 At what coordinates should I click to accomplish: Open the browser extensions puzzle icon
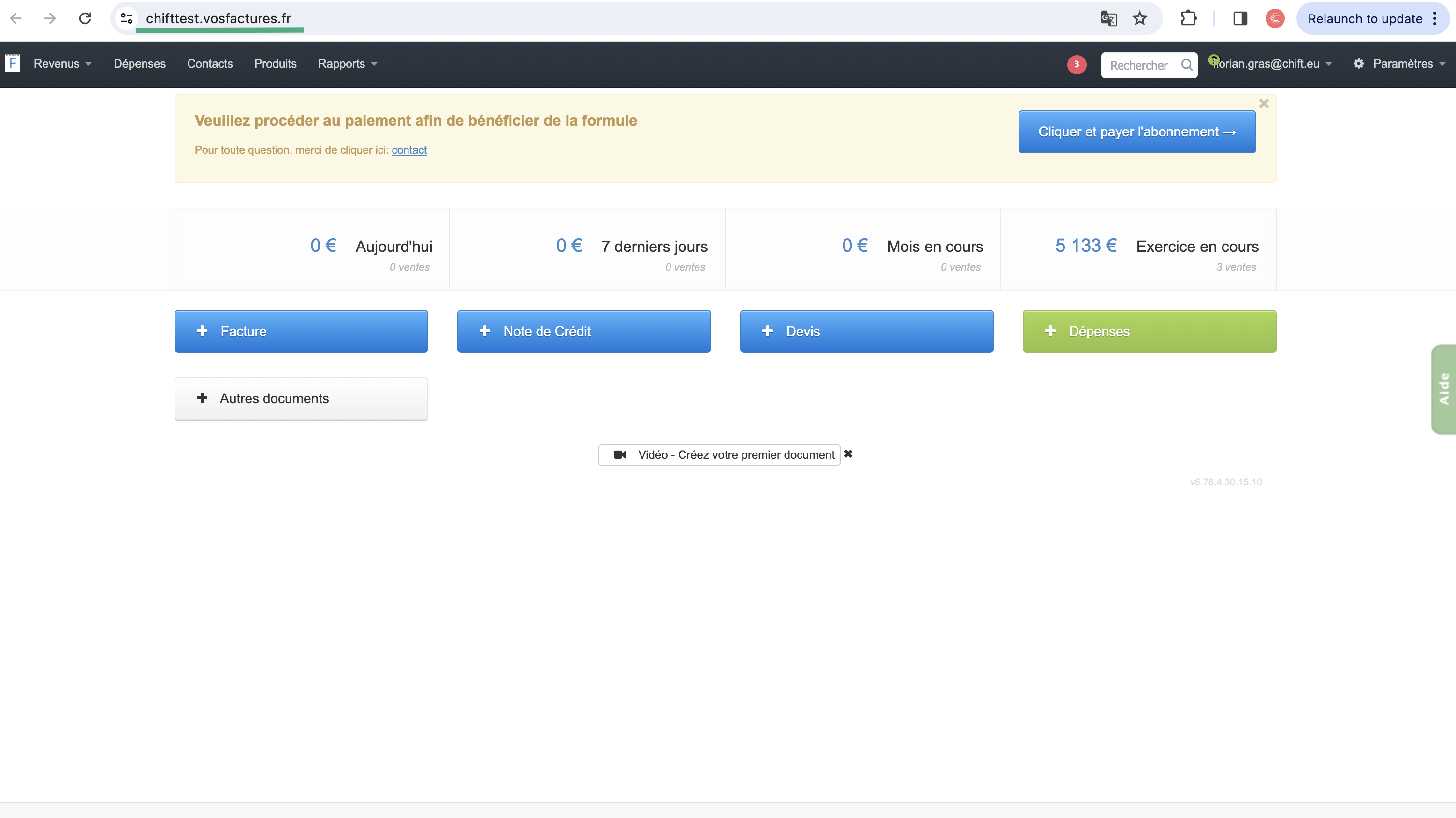point(1189,19)
